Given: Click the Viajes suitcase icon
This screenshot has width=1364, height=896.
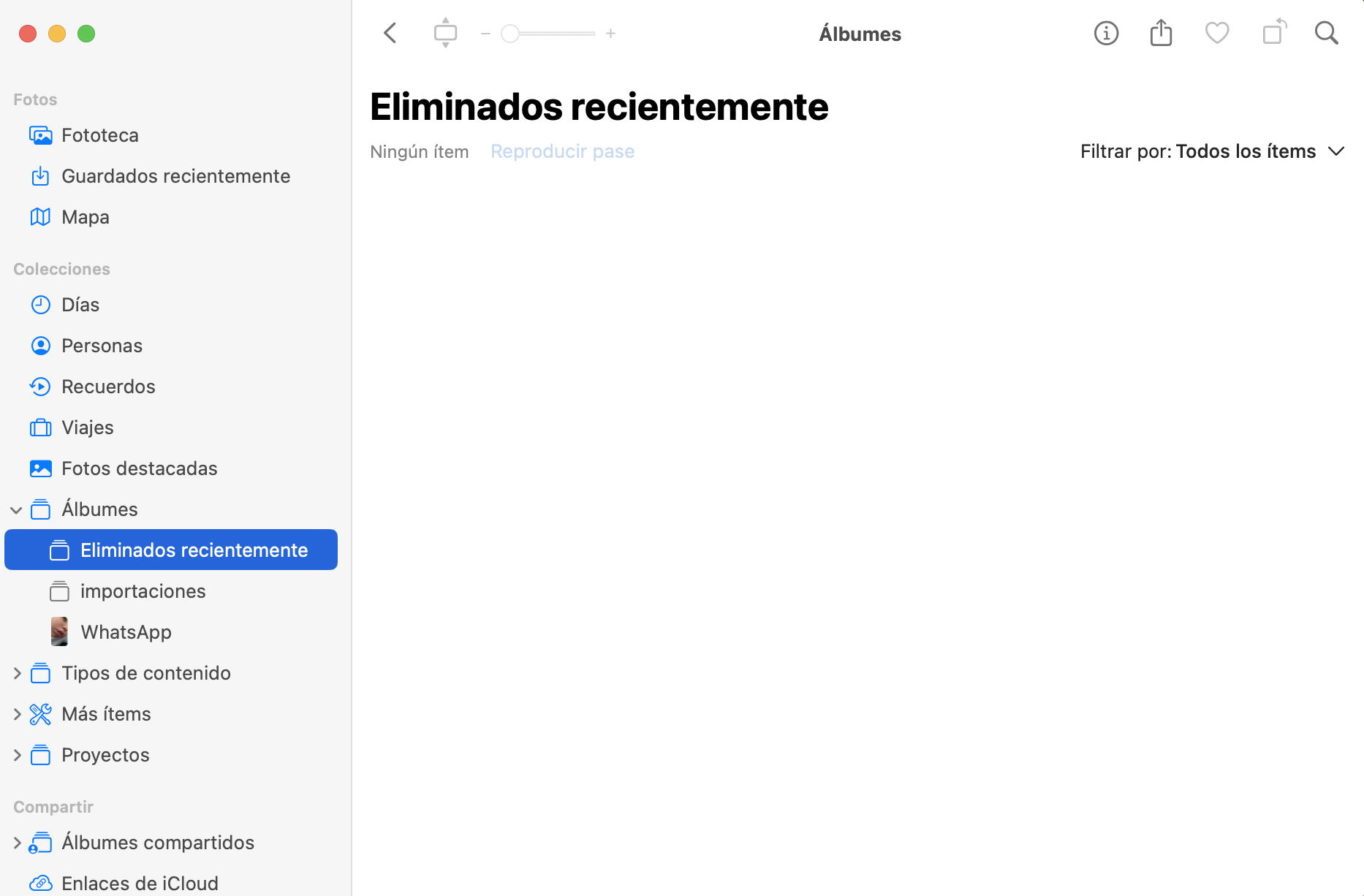Looking at the screenshot, I should [x=41, y=427].
